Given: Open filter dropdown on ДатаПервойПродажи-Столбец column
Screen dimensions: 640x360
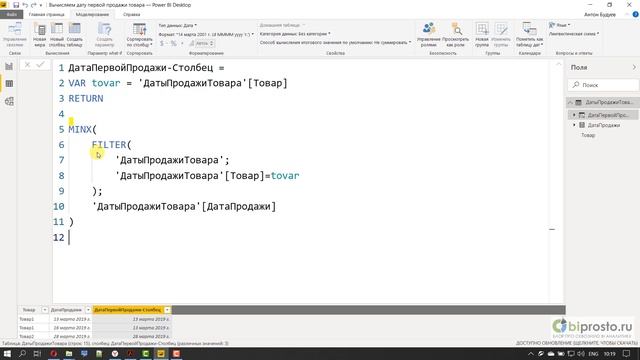Looking at the screenshot, I should coord(167,310).
